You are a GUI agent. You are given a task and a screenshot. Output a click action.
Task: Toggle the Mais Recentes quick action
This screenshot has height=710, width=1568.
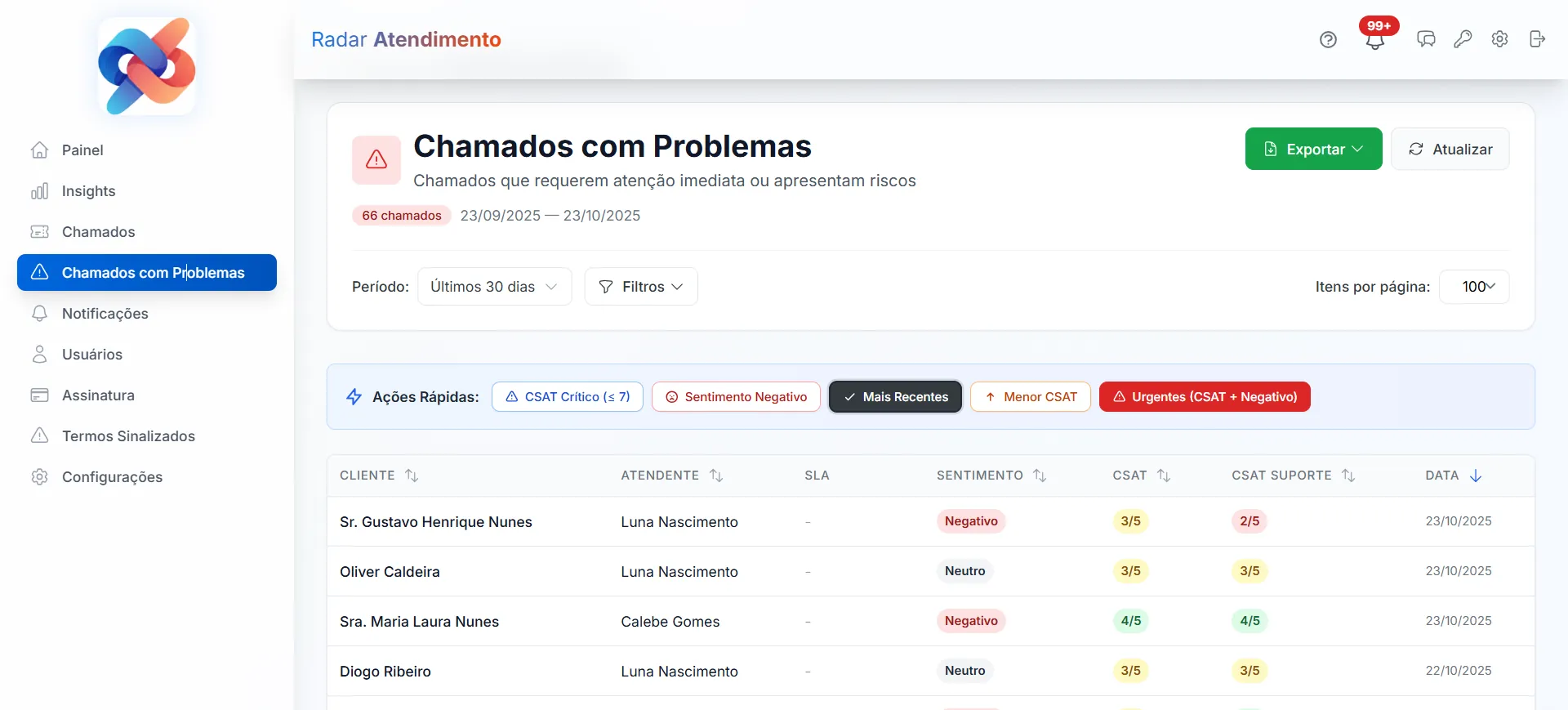tap(895, 397)
